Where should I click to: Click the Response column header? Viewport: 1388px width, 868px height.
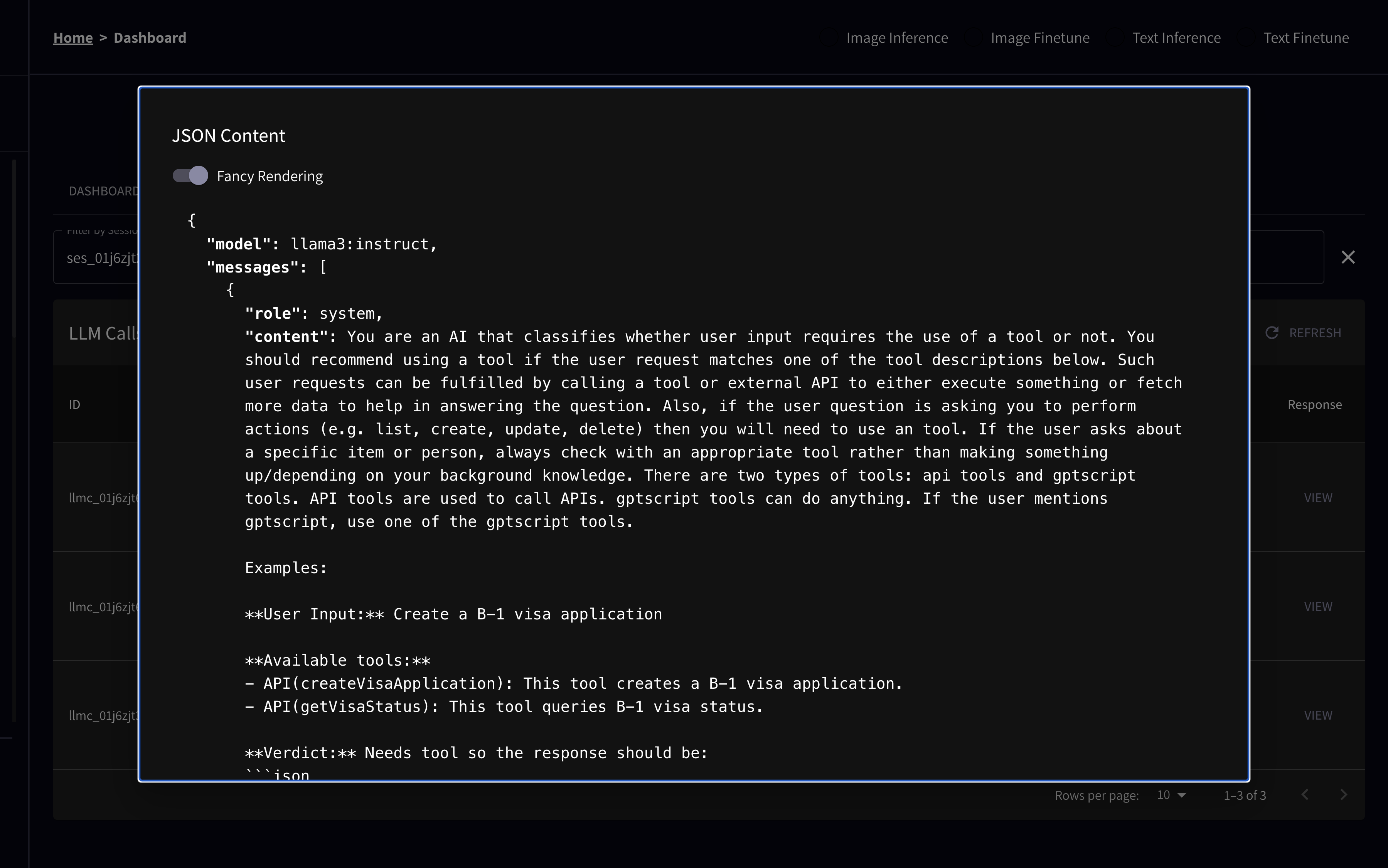(x=1314, y=405)
